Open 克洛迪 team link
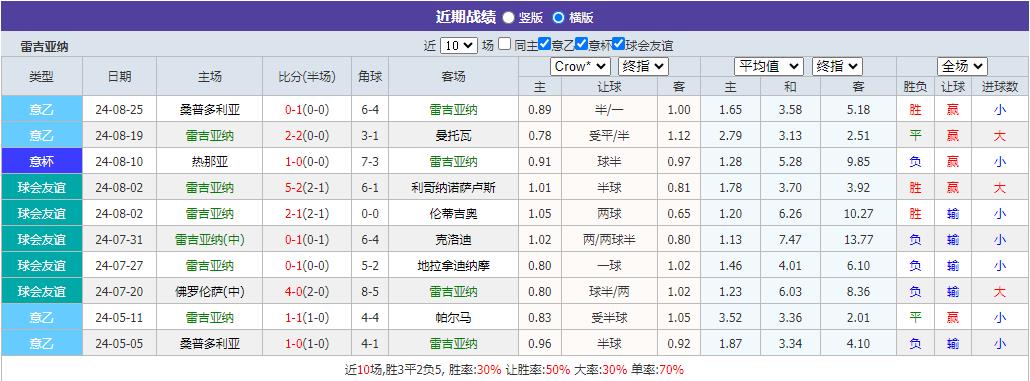The height and width of the screenshot is (381, 1030). coord(453,240)
